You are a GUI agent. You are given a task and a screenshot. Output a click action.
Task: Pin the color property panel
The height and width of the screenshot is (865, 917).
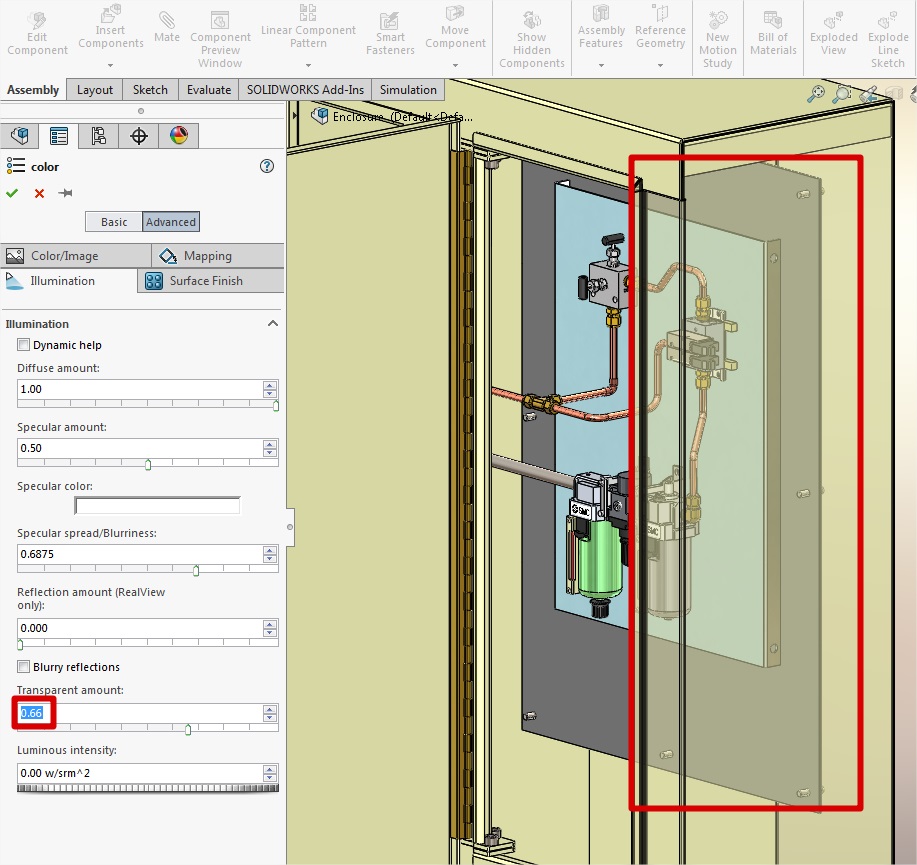[x=66, y=193]
